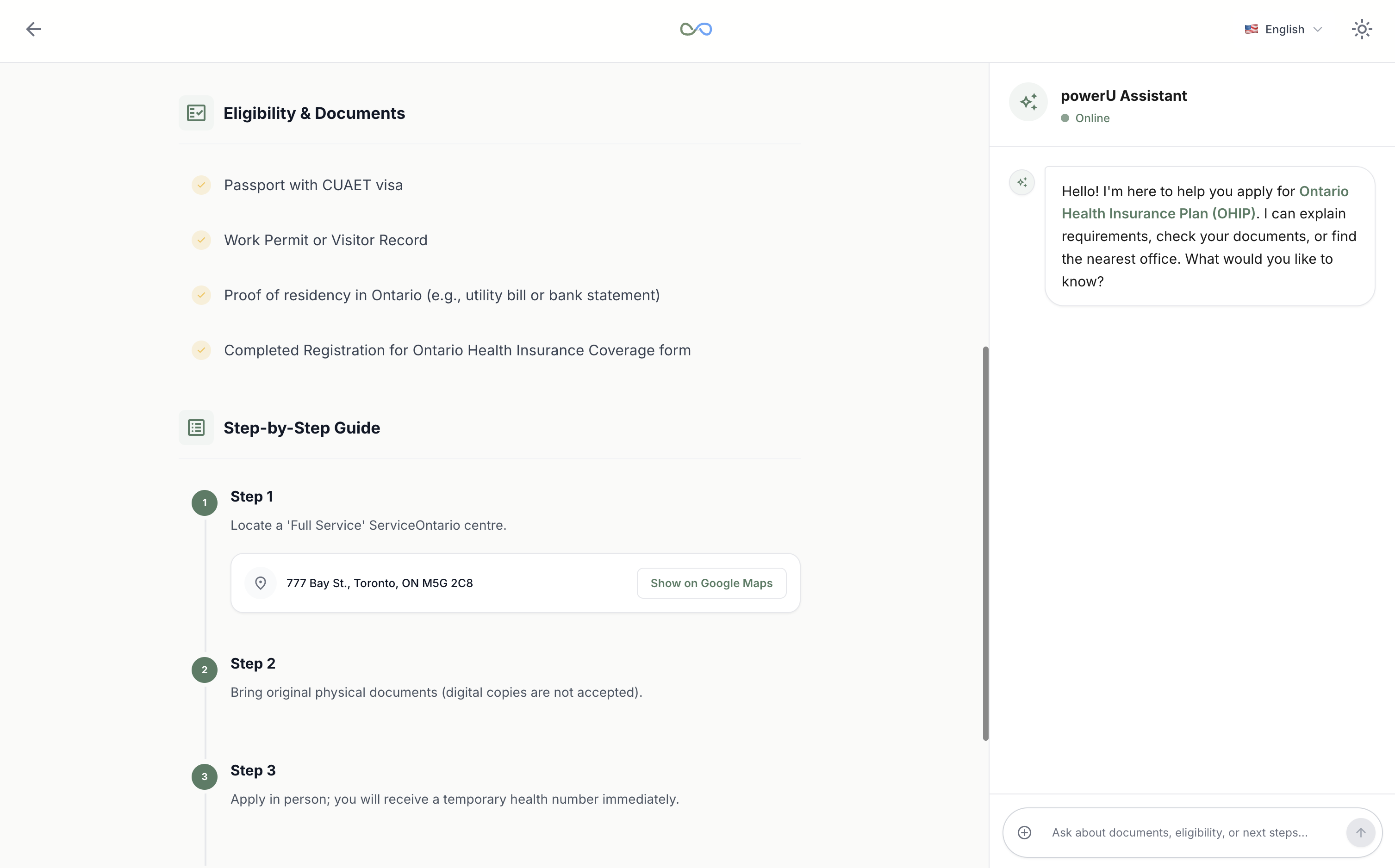Check the Completed Registration form item
The width and height of the screenshot is (1395, 868).
[x=201, y=350]
